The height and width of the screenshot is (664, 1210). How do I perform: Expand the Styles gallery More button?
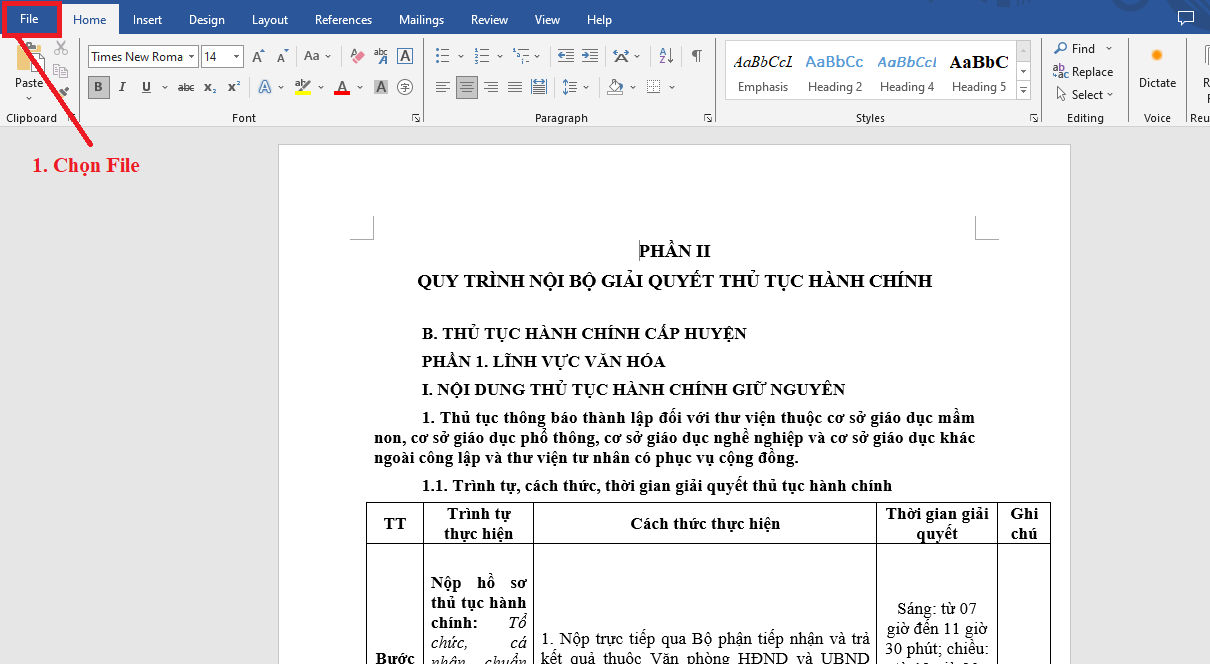click(1023, 90)
